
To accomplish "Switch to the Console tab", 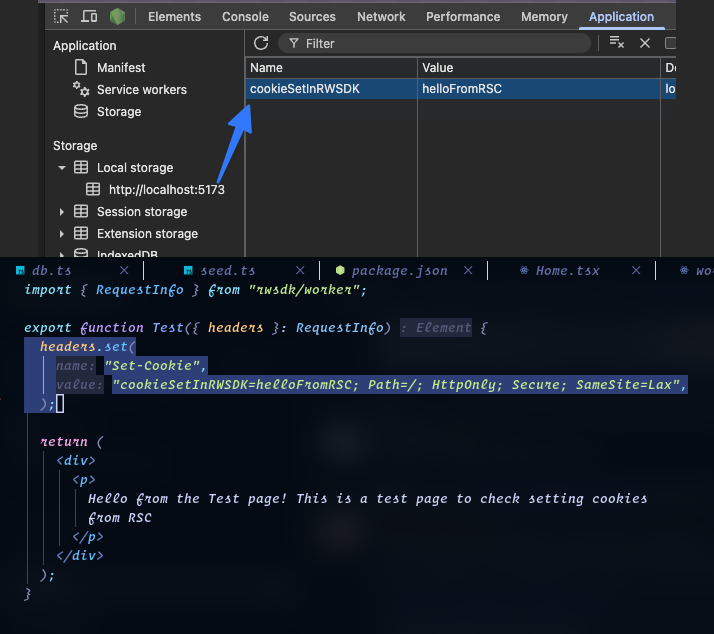I will click(245, 17).
